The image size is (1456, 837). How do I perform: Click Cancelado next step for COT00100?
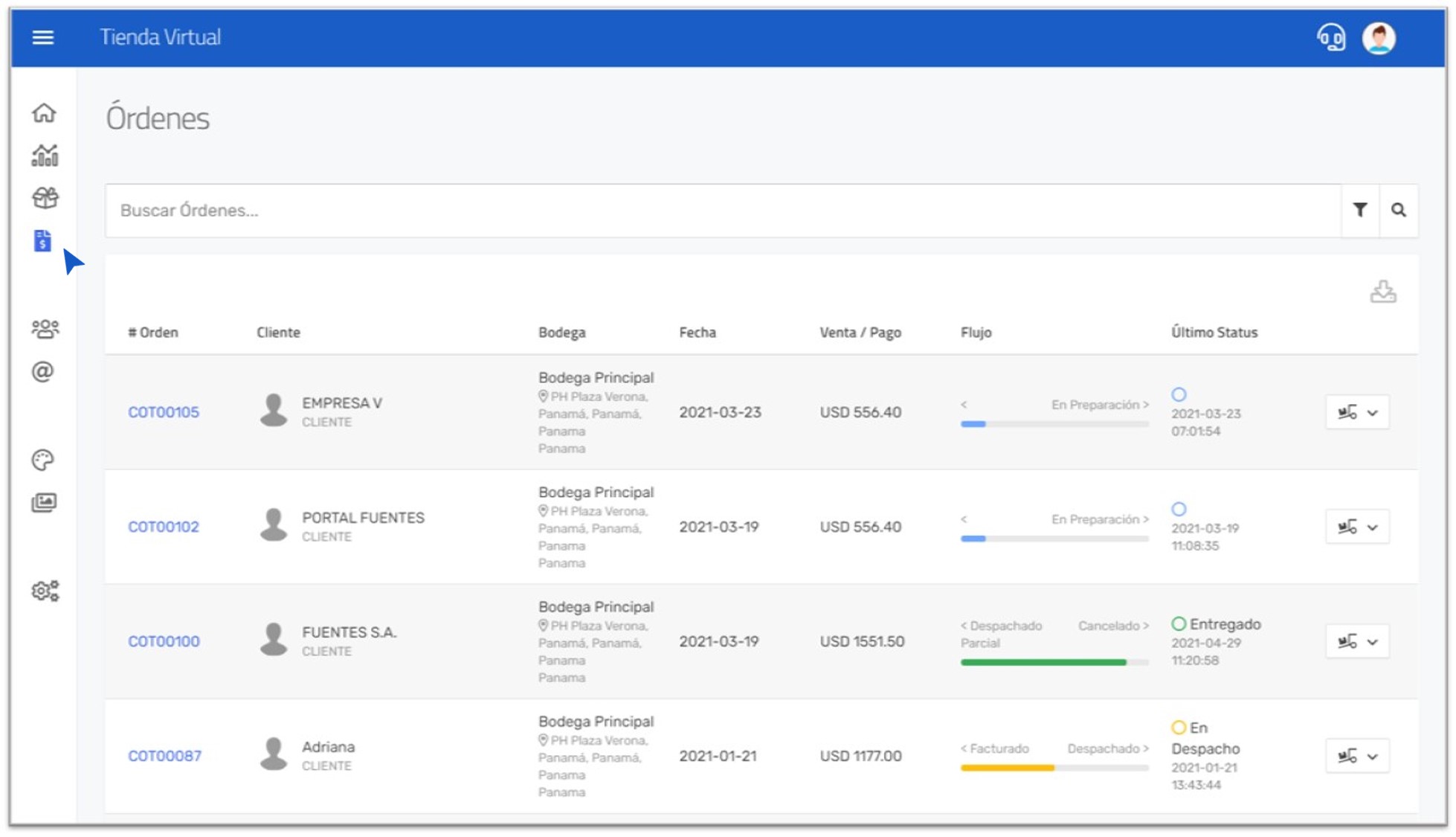pos(1113,626)
